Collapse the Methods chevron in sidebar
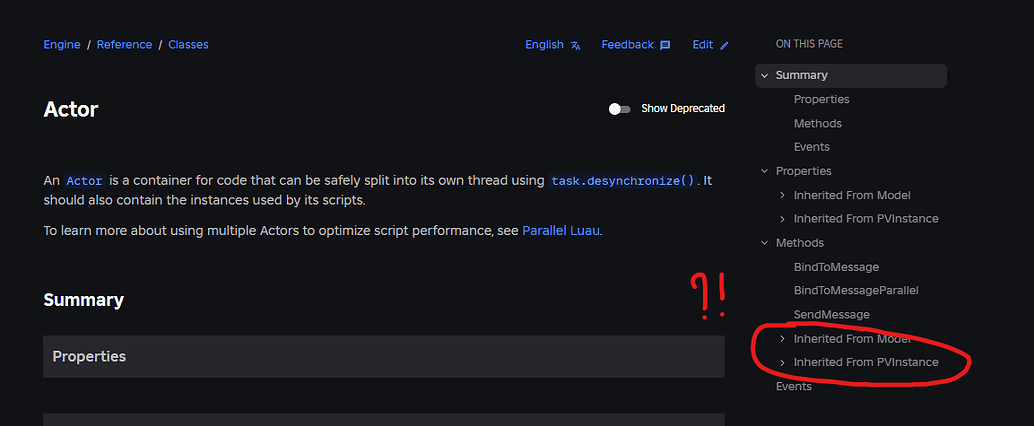1034x426 pixels. pos(764,243)
